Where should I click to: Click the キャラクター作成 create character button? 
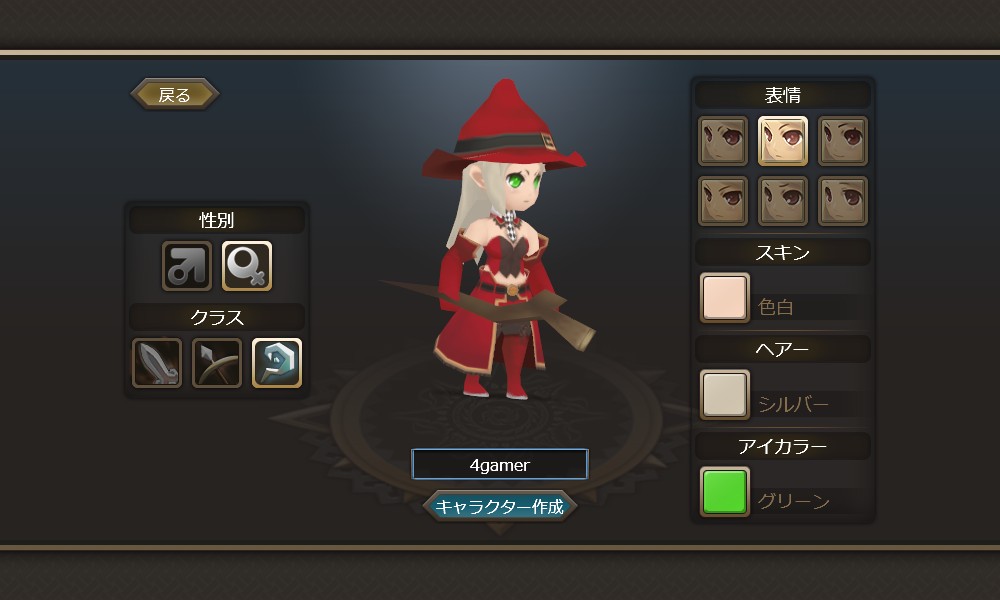click(x=499, y=506)
